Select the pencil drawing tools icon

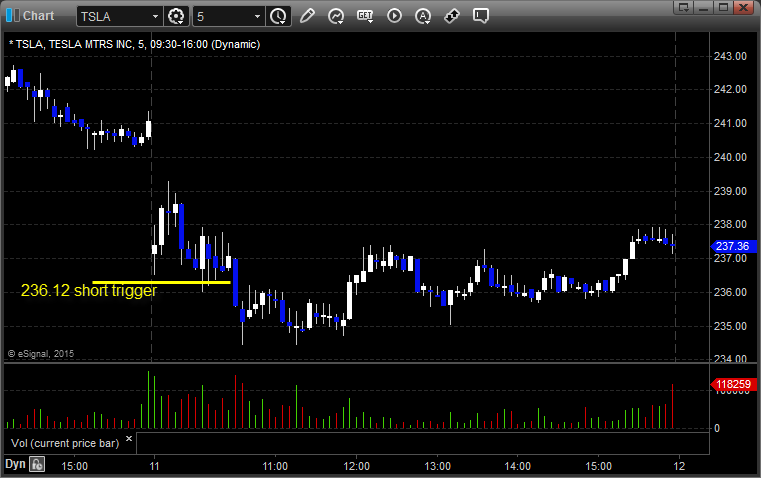tap(307, 16)
